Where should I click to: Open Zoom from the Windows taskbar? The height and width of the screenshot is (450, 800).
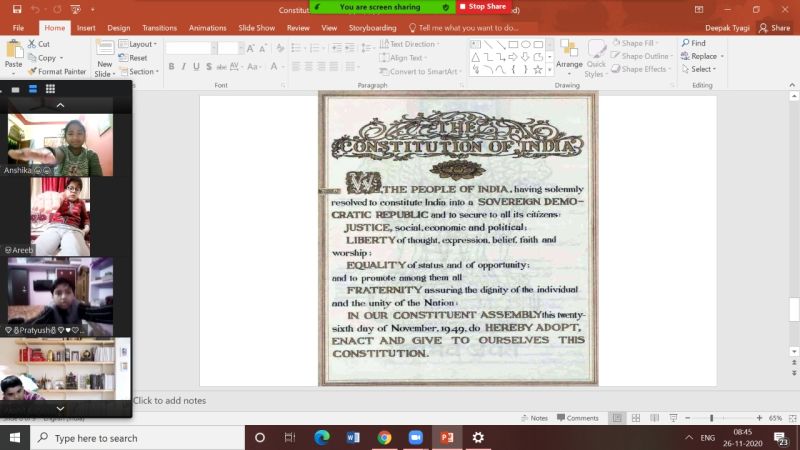point(415,438)
